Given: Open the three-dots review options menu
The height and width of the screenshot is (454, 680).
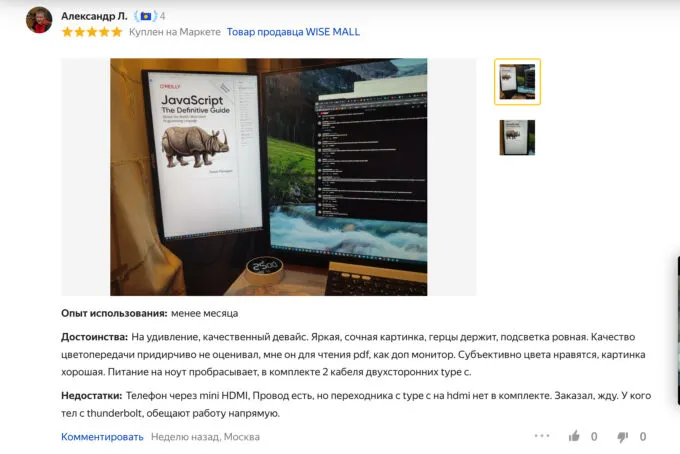Looking at the screenshot, I should [x=541, y=436].
